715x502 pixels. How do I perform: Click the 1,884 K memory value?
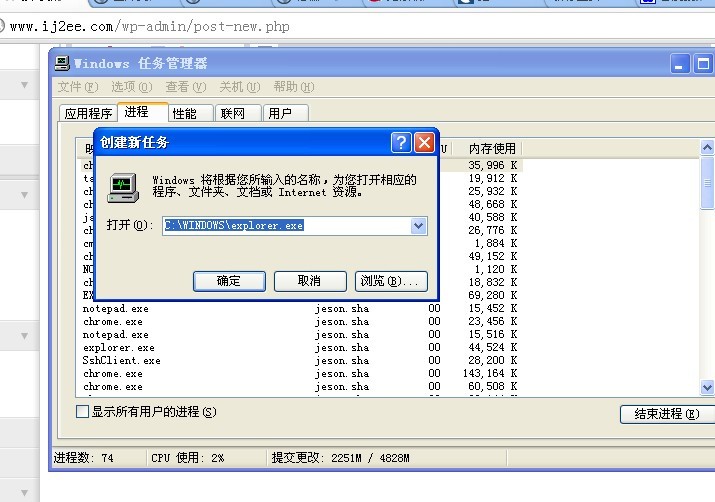tap(496, 243)
